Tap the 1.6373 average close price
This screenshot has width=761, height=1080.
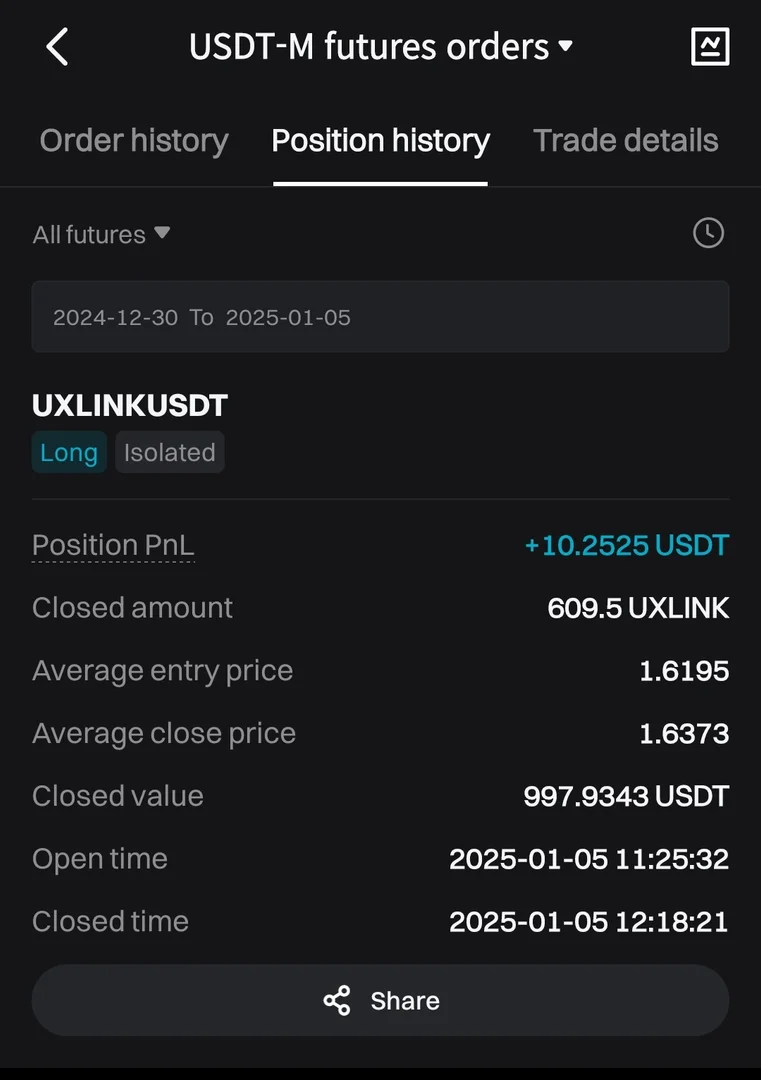point(684,734)
